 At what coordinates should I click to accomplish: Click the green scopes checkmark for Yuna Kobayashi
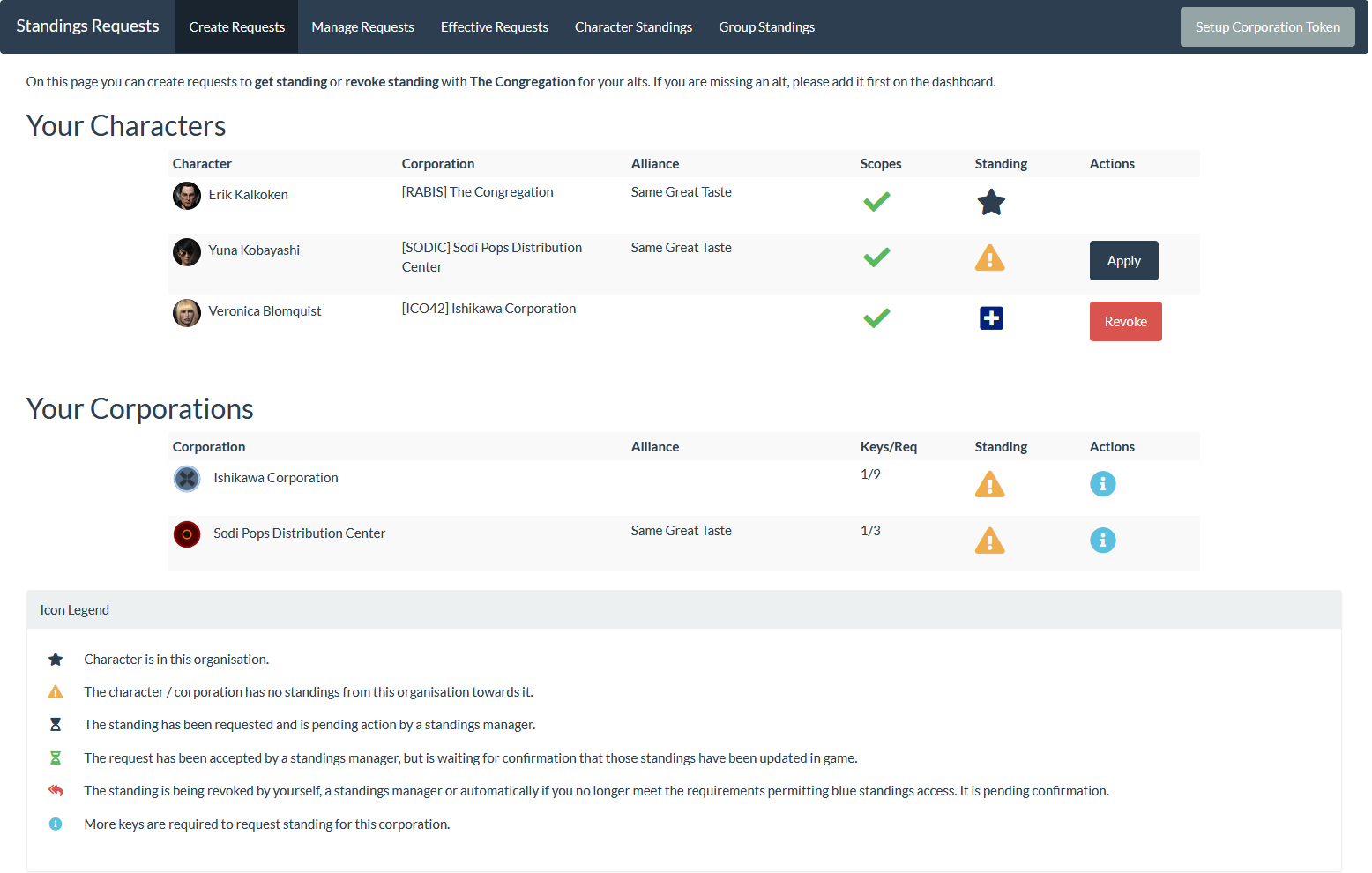[876, 257]
